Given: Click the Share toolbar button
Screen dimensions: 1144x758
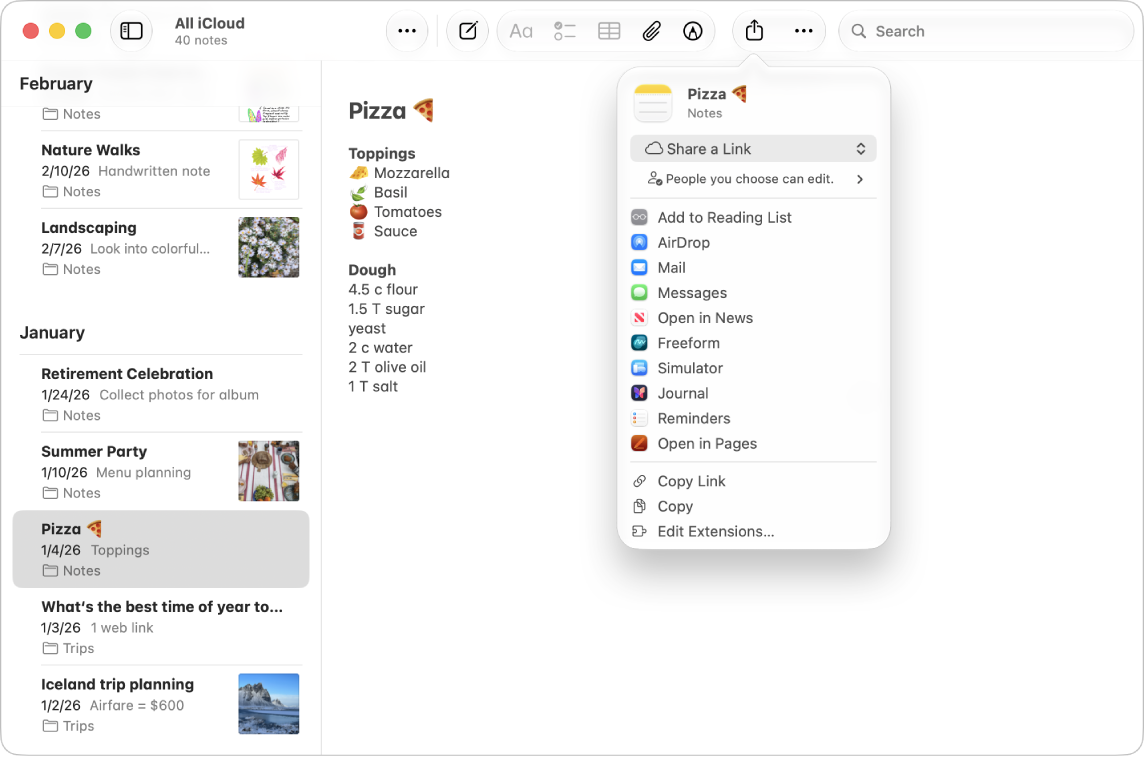Looking at the screenshot, I should click(754, 31).
